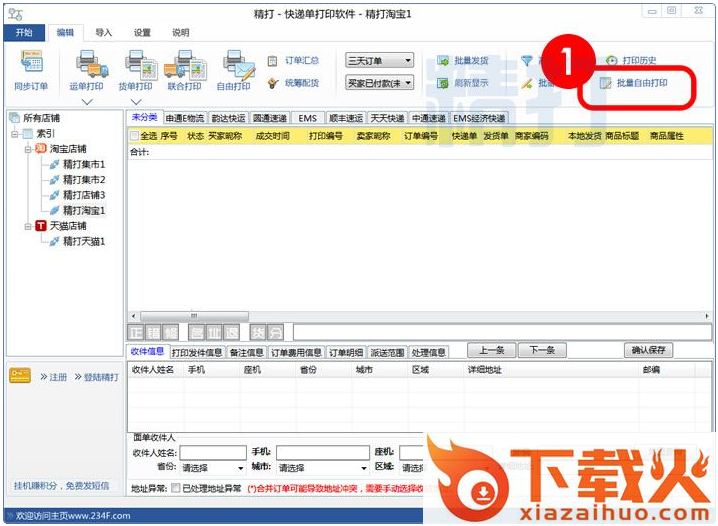Click the 同步订单 sync orders icon
Viewport: 718px width, 526px height.
pyautogui.click(x=31, y=62)
